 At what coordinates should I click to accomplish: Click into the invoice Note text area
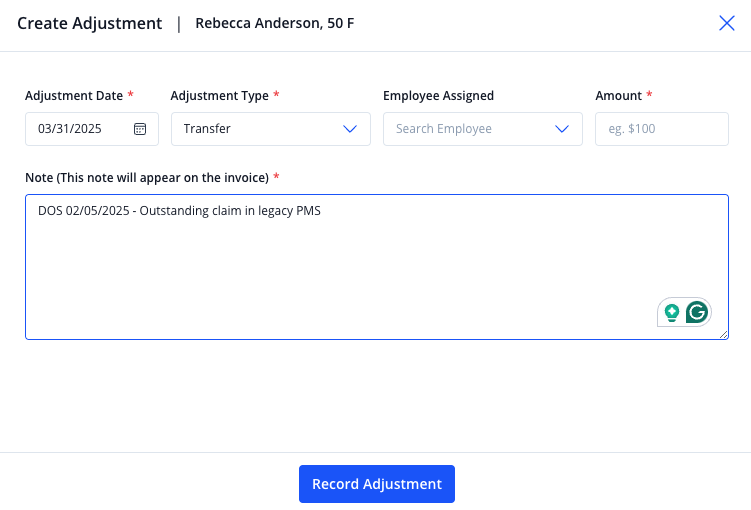(377, 267)
